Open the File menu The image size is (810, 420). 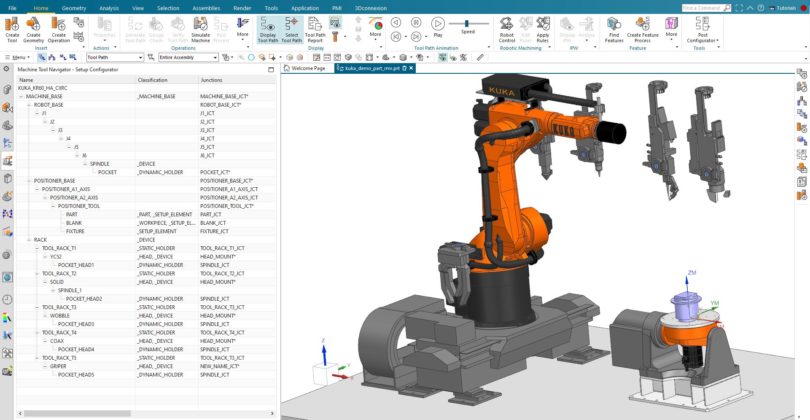point(12,8)
